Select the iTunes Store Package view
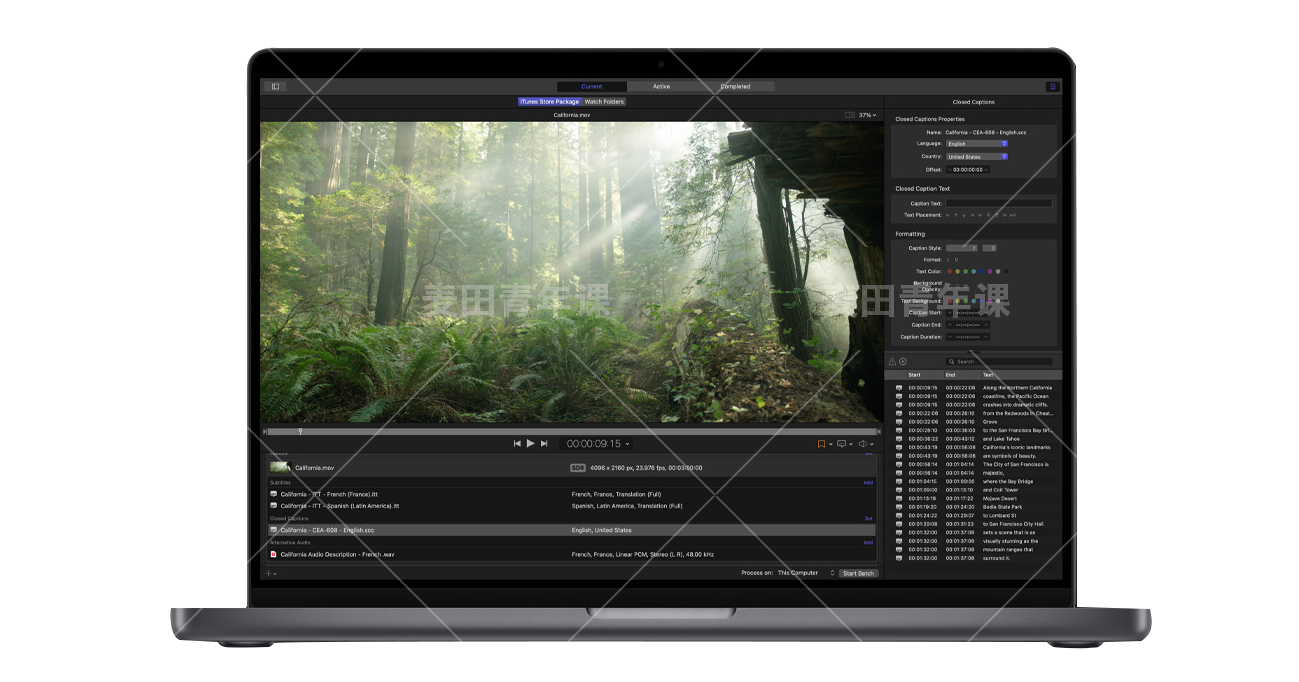Screen dimensions: 1299x682 (549, 102)
